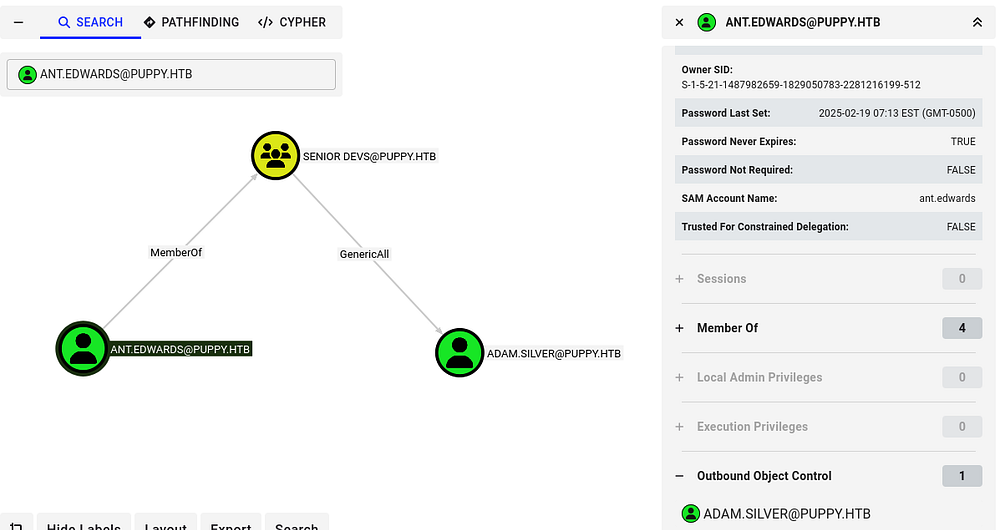Click the user icon in the details panel header
The height and width of the screenshot is (530, 1000).
707,22
